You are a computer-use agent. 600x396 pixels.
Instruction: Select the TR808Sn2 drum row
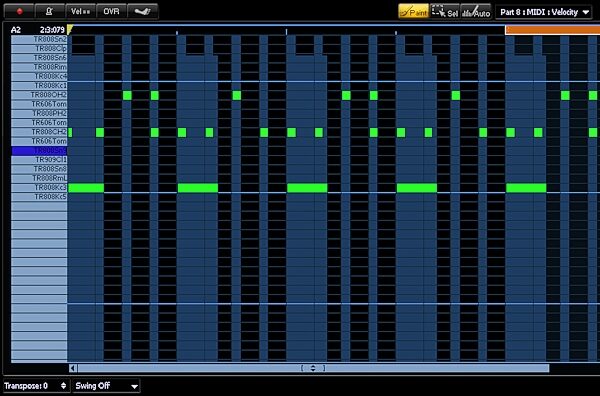(39, 39)
